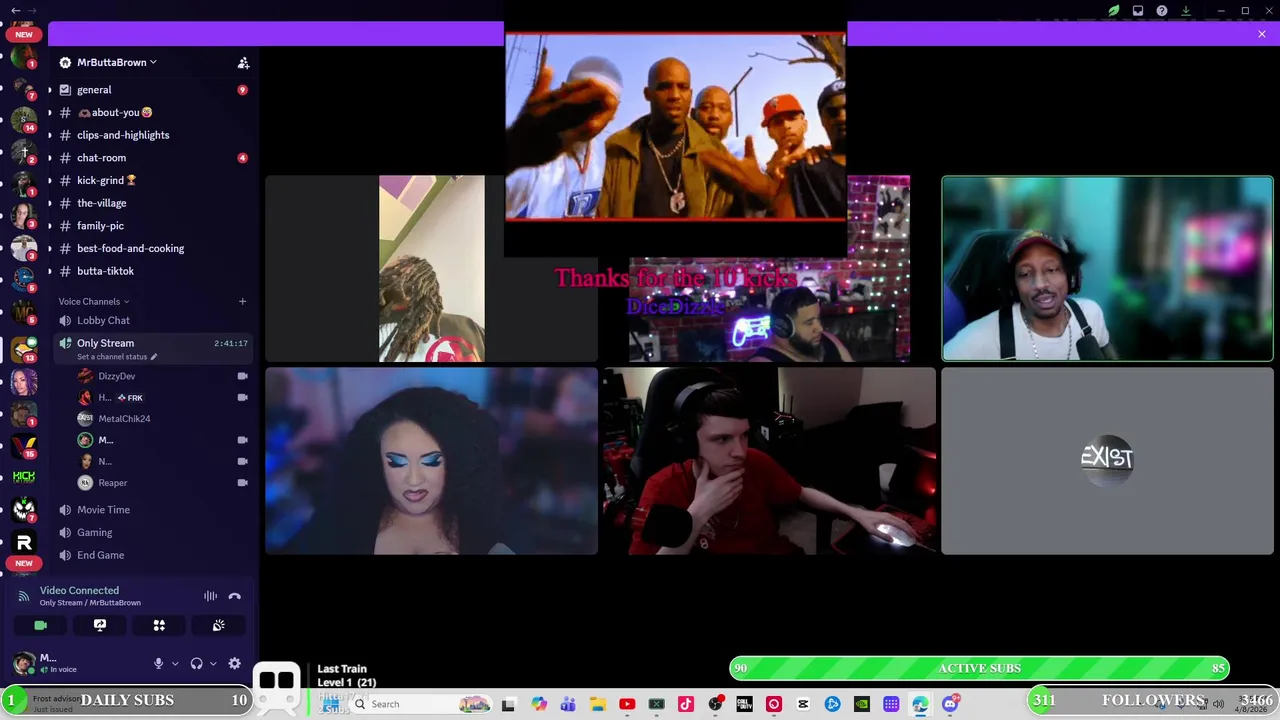Click the plus icon to create voice channel
1280x720 pixels.
pyautogui.click(x=242, y=301)
